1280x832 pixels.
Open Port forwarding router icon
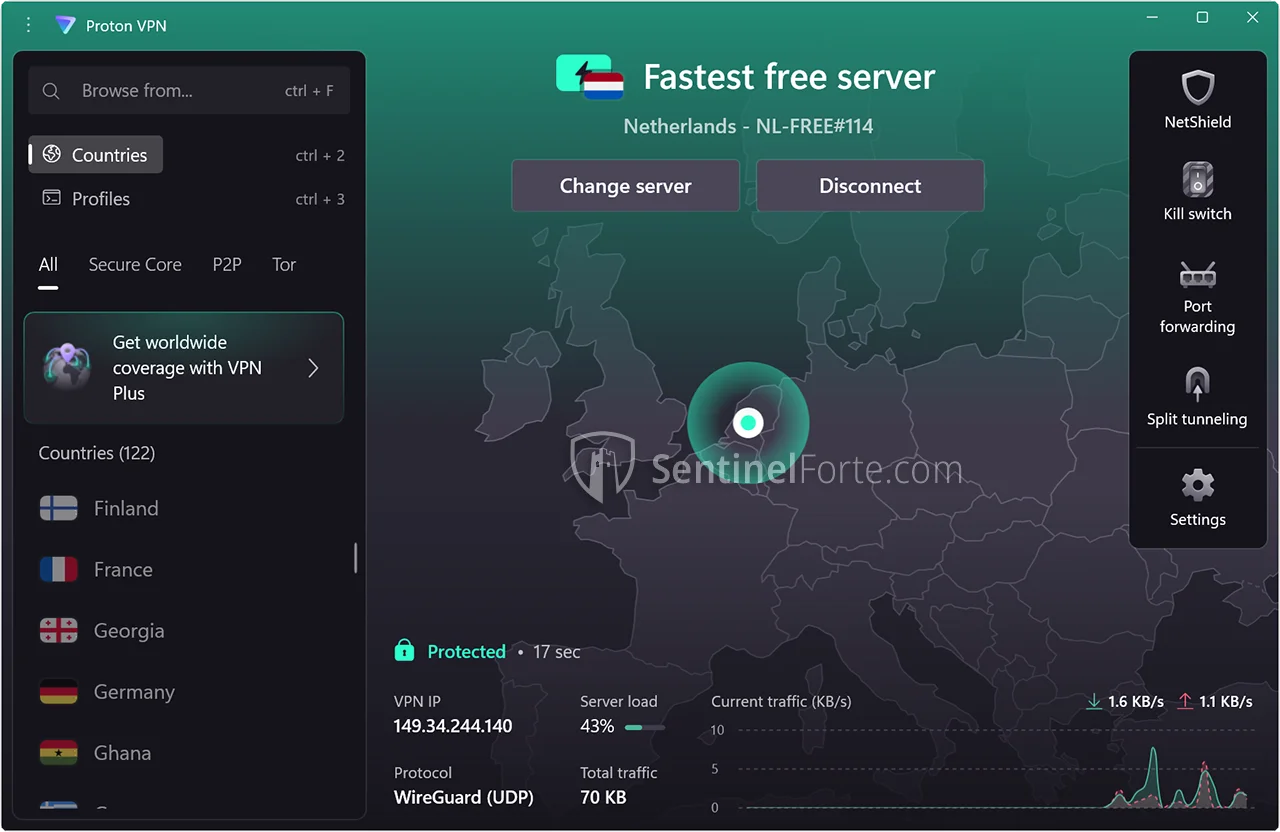pos(1197,274)
